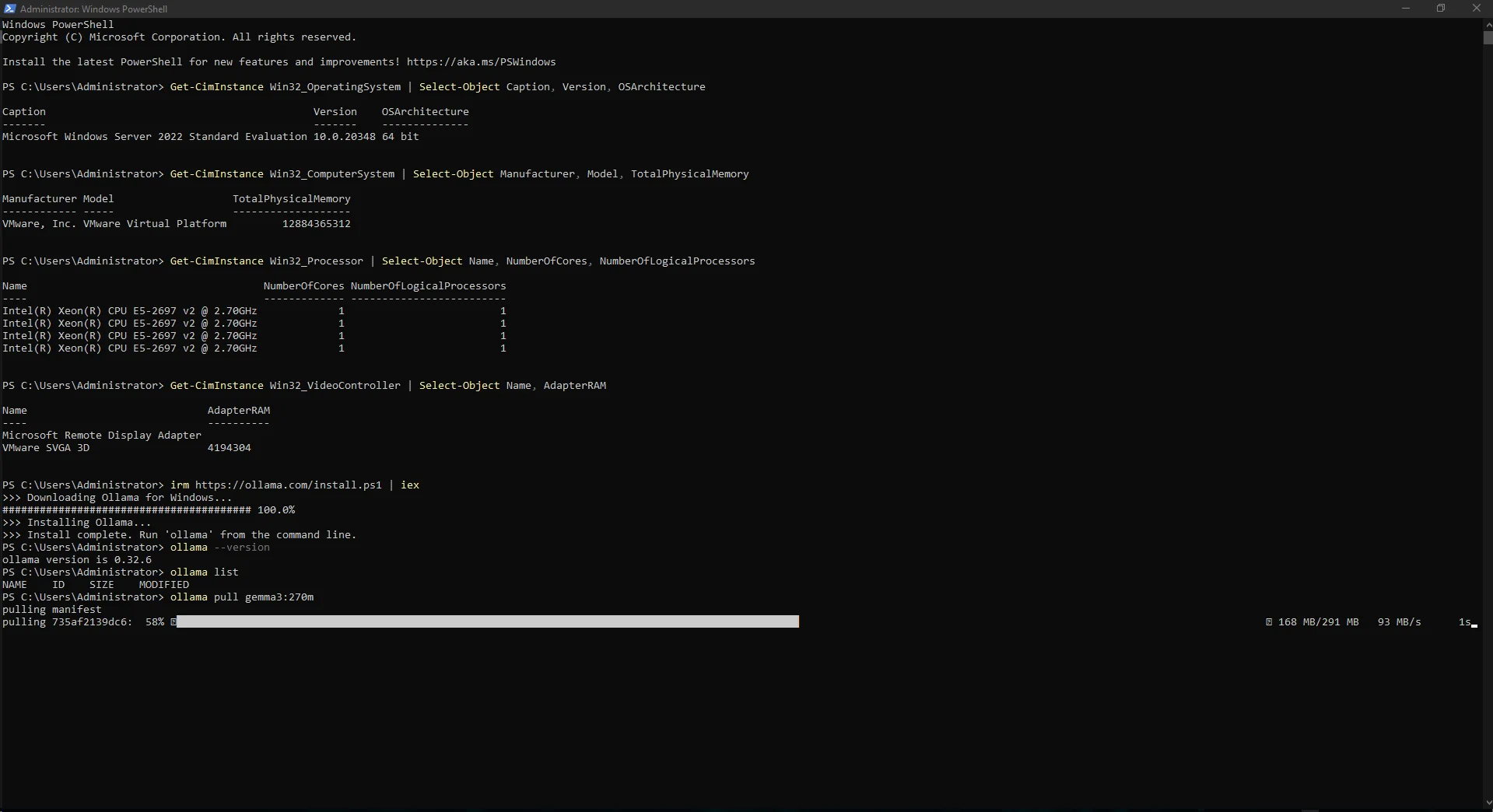Minimize the PowerShell window
Viewport: 1493px width, 812px height.
(1405, 9)
